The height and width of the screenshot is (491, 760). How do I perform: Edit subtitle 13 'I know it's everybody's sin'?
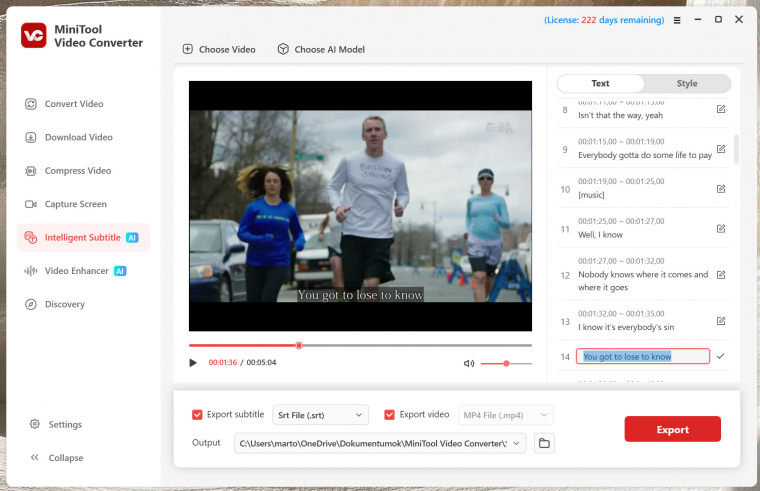(x=721, y=321)
